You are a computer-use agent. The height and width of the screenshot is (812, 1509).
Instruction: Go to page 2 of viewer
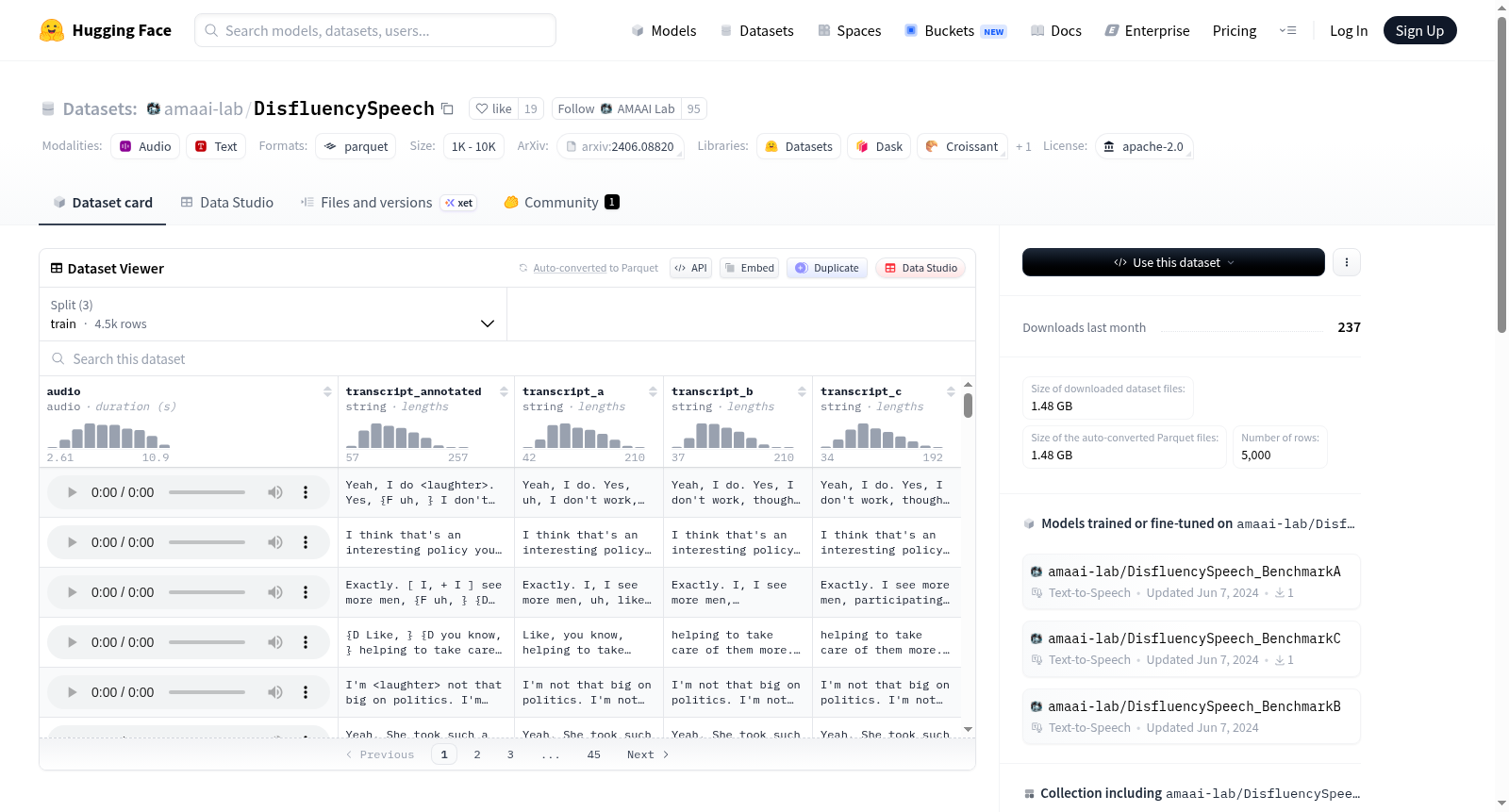click(x=477, y=754)
